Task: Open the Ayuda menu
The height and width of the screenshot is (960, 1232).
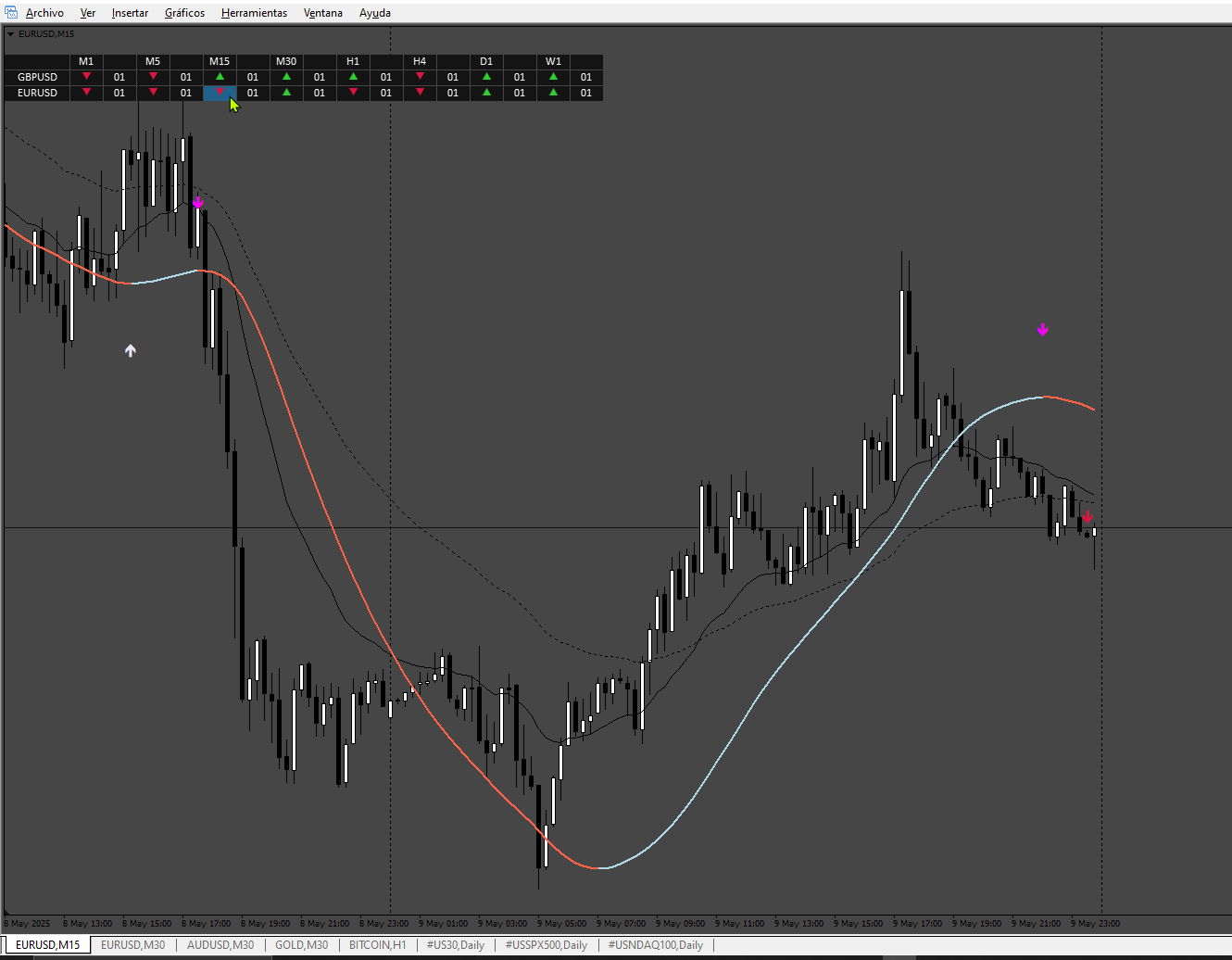Action: (x=375, y=13)
